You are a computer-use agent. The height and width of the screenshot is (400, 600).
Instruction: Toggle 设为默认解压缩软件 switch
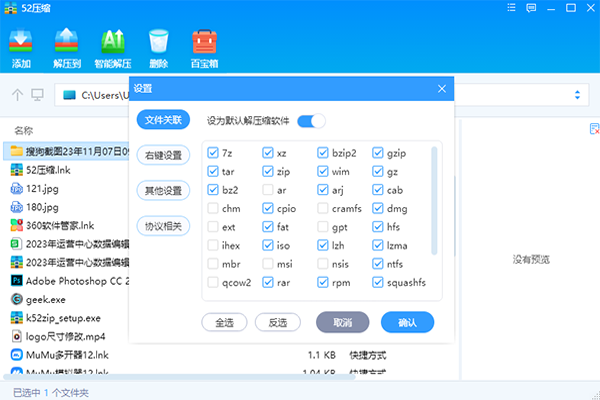[x=311, y=121]
